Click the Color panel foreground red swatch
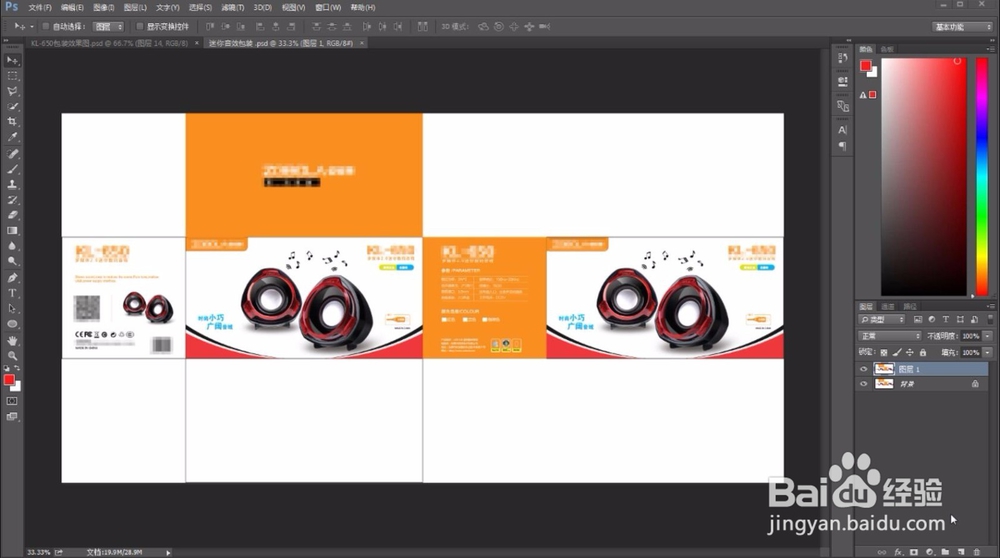 pos(865,66)
